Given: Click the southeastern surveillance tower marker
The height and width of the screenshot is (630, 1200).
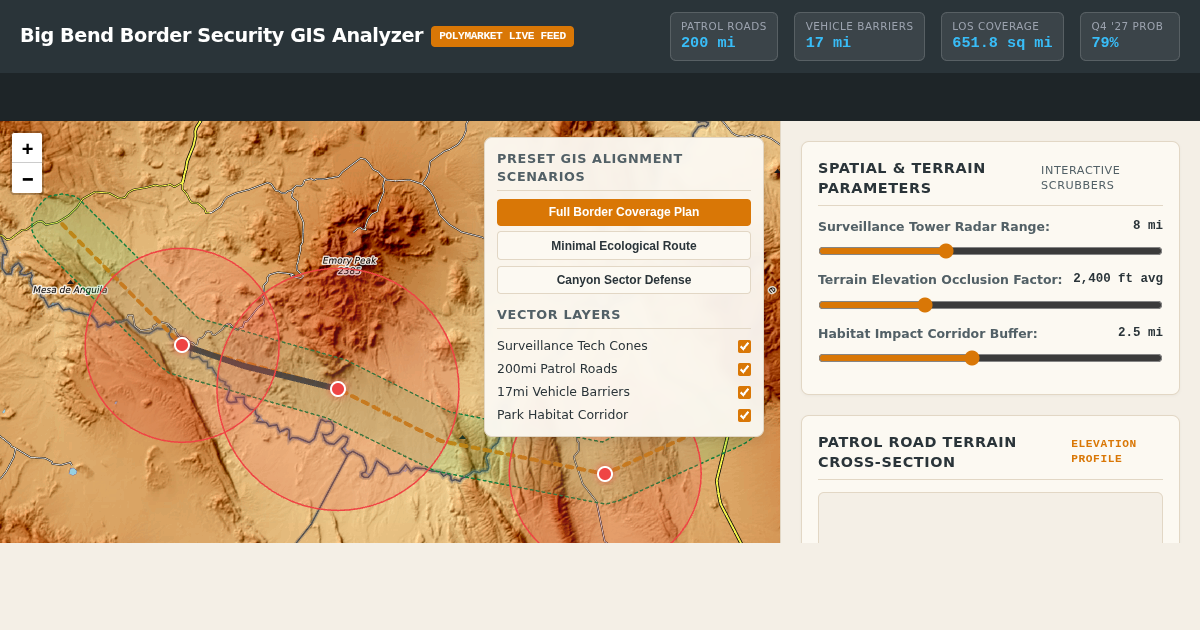Looking at the screenshot, I should pyautogui.click(x=605, y=474).
